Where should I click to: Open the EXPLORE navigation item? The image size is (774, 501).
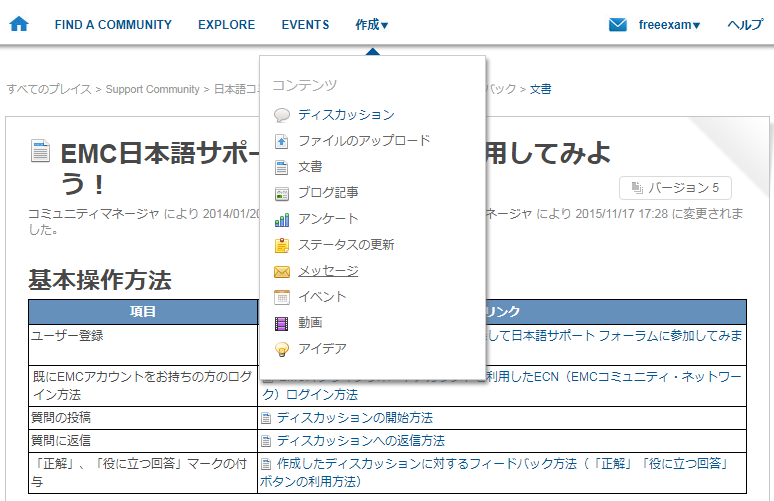[x=227, y=25]
